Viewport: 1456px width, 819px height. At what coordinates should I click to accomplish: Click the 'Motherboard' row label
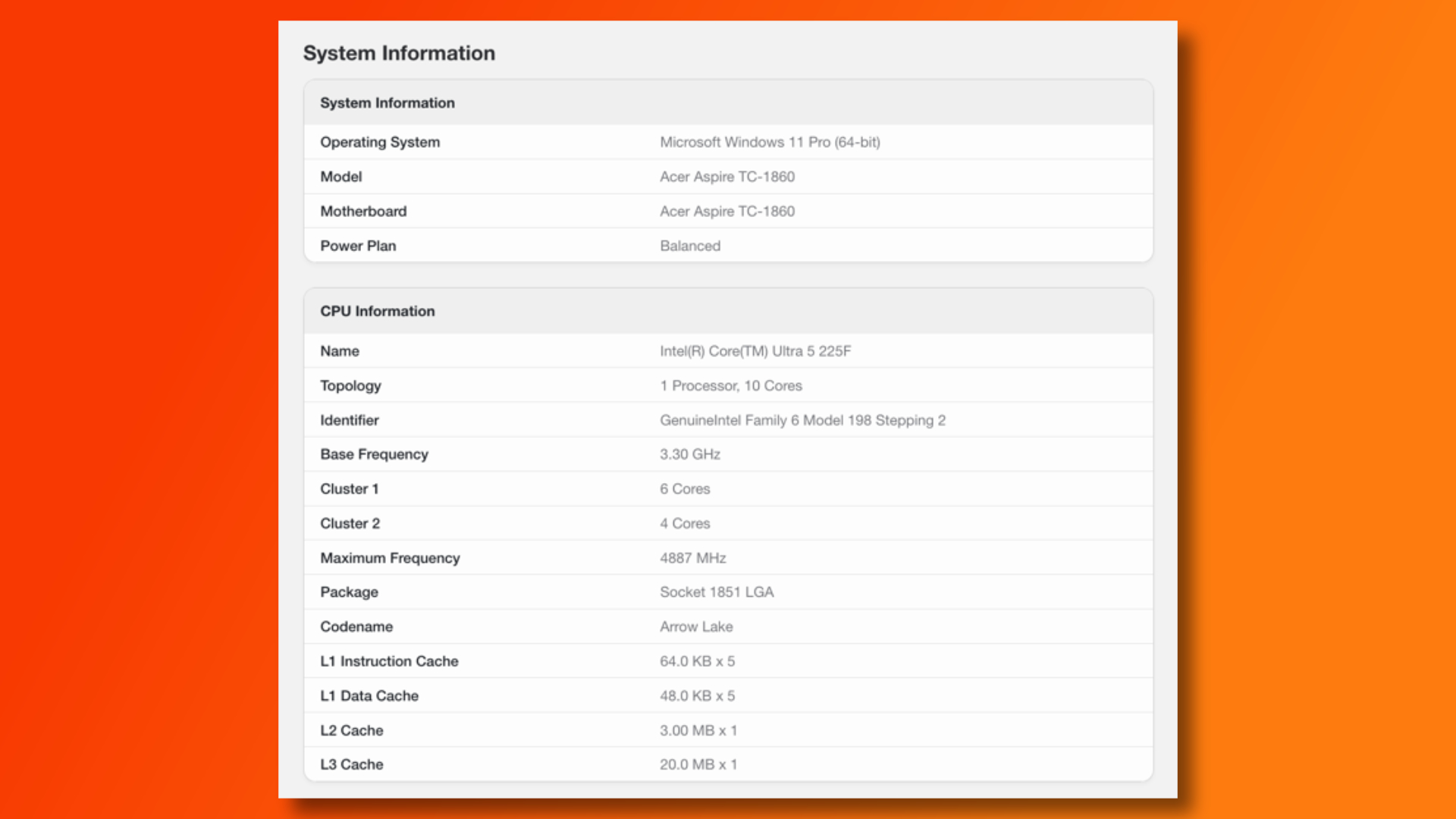point(363,212)
